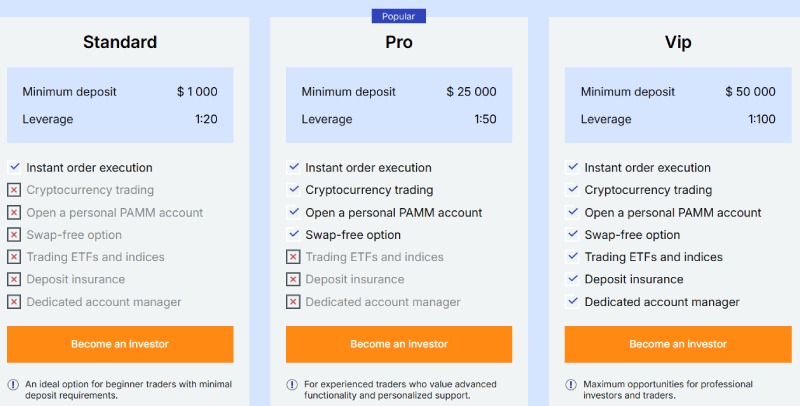This screenshot has height=406, width=800.
Task: Click the red X beside Standard's Cryptocurrency trading
Action: pyautogui.click(x=14, y=190)
